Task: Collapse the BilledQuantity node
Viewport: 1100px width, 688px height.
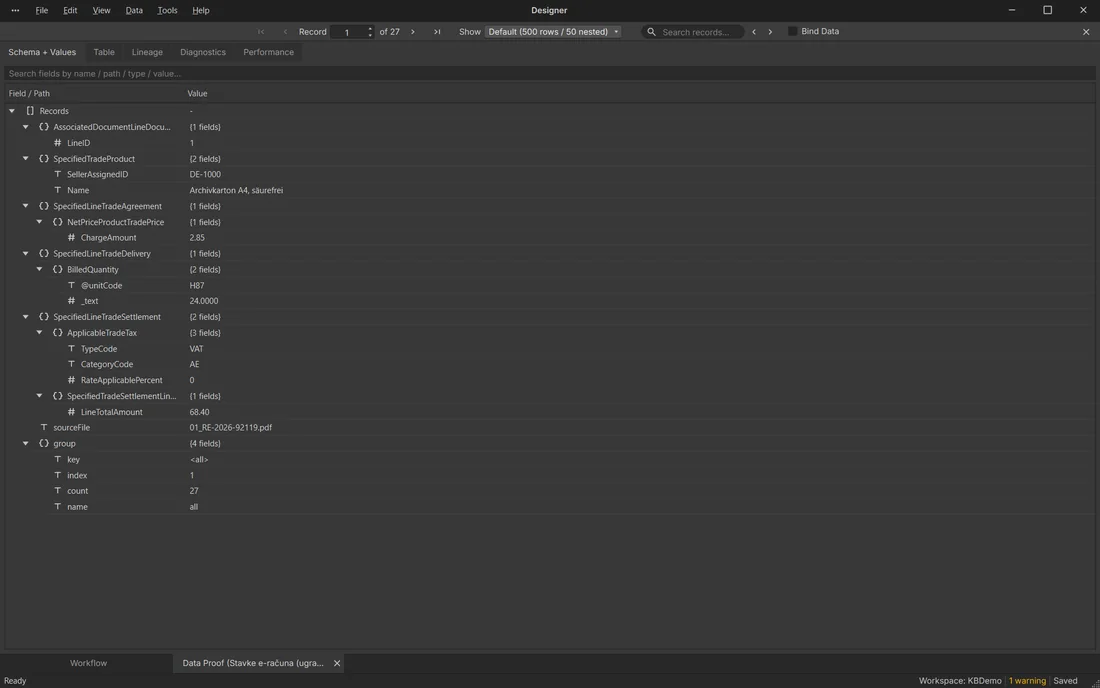Action: 39,269
